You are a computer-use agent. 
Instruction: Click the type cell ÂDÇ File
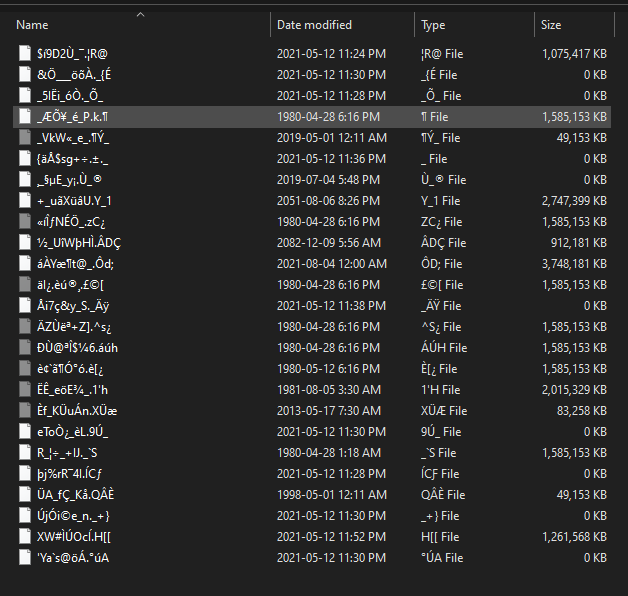coord(444,243)
